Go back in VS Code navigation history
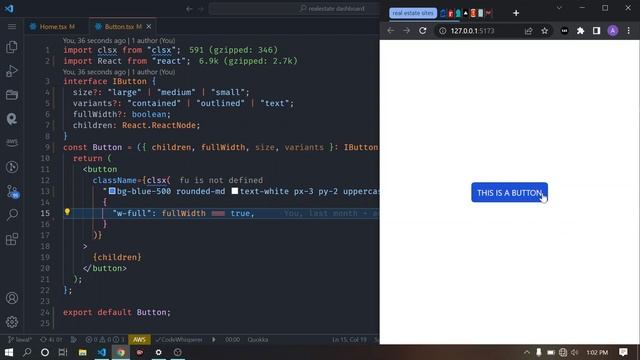 point(189,9)
